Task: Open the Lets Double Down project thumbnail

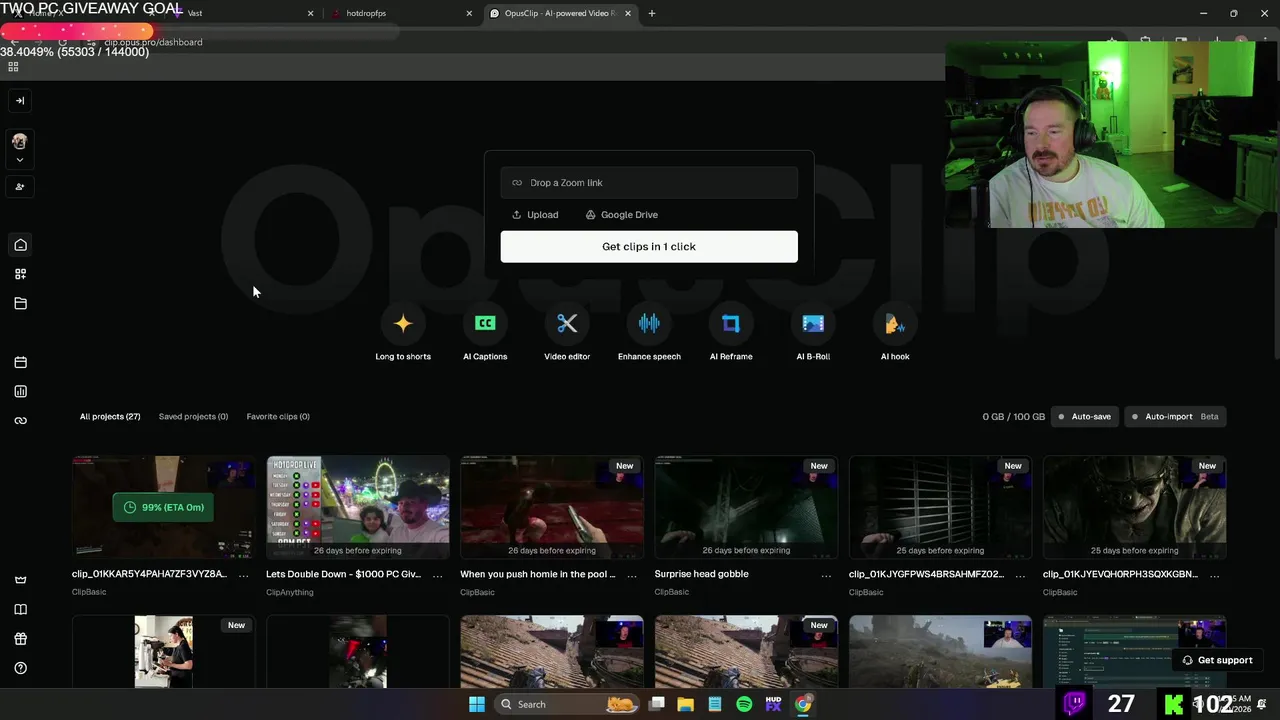Action: (x=357, y=507)
